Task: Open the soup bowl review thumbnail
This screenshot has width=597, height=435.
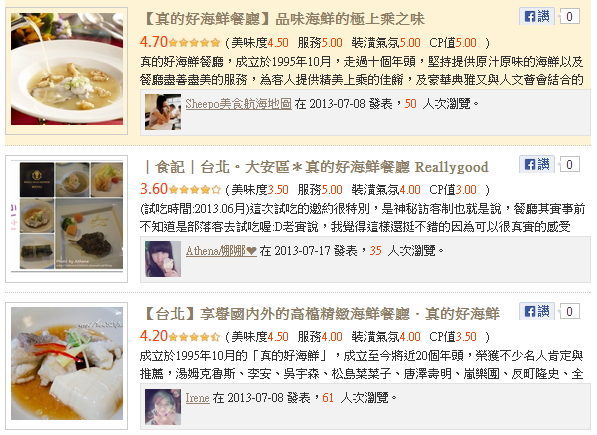Action: 67,69
